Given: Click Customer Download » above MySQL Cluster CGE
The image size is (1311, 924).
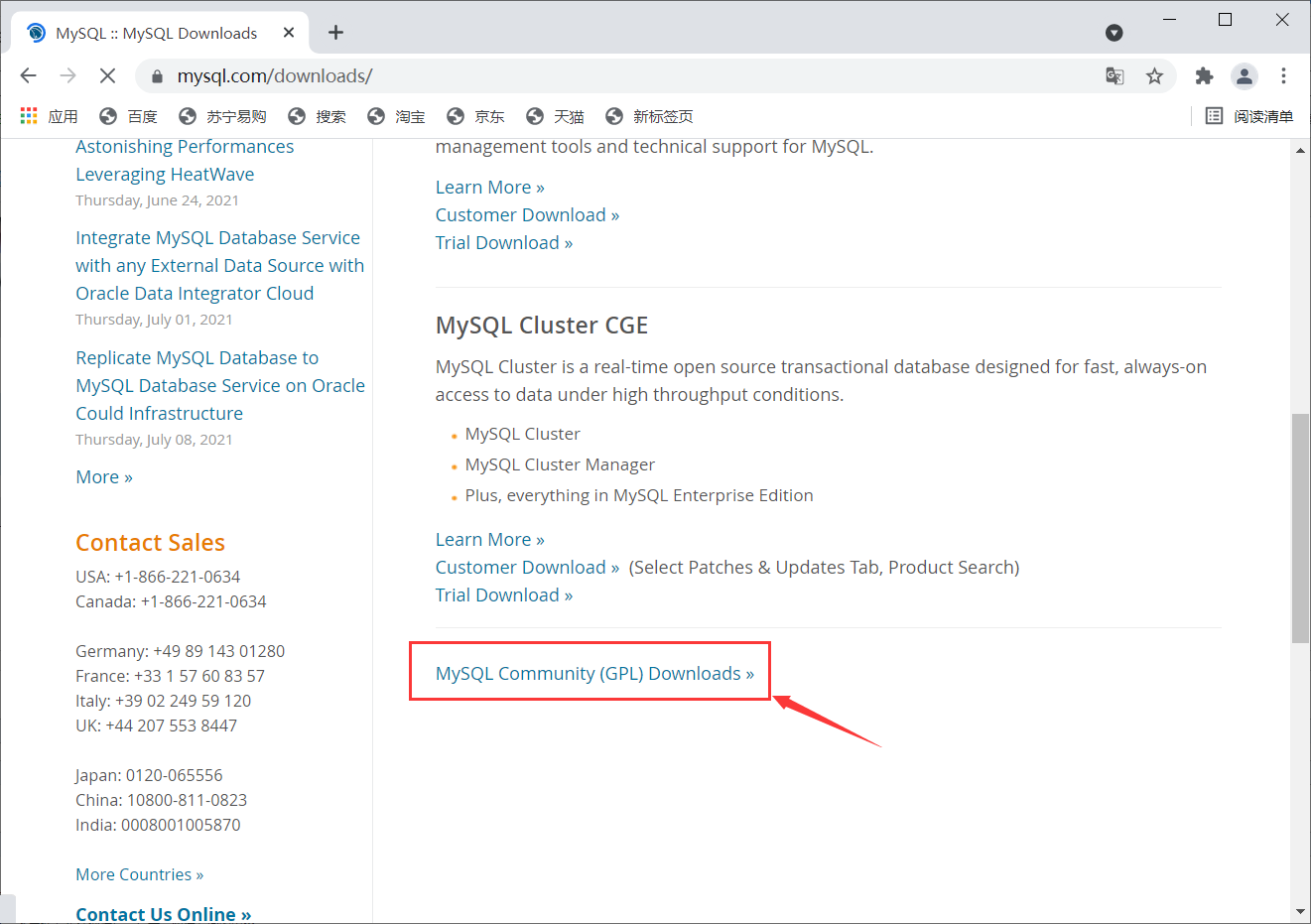Looking at the screenshot, I should point(527,215).
